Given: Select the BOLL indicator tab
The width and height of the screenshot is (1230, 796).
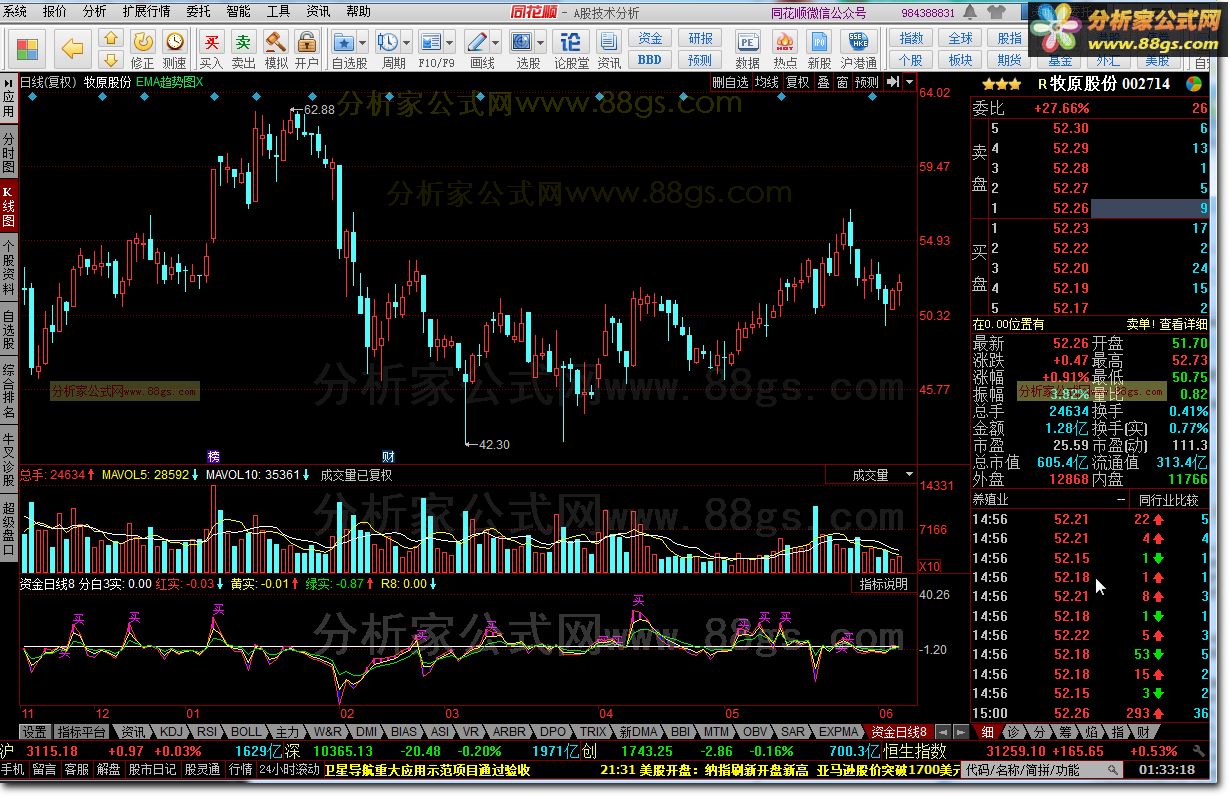Looking at the screenshot, I should point(247,732).
